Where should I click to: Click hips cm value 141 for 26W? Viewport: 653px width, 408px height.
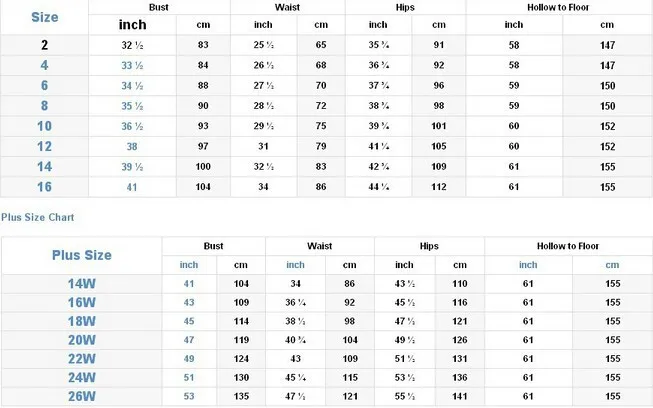tap(460, 396)
